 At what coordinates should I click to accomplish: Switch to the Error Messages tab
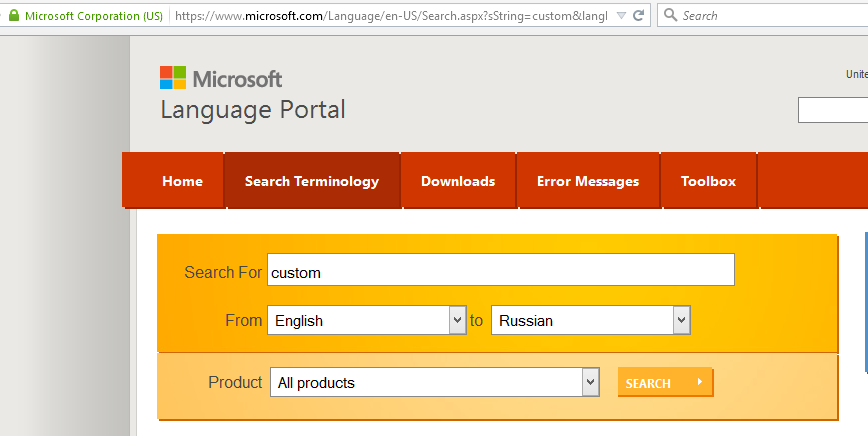(588, 181)
